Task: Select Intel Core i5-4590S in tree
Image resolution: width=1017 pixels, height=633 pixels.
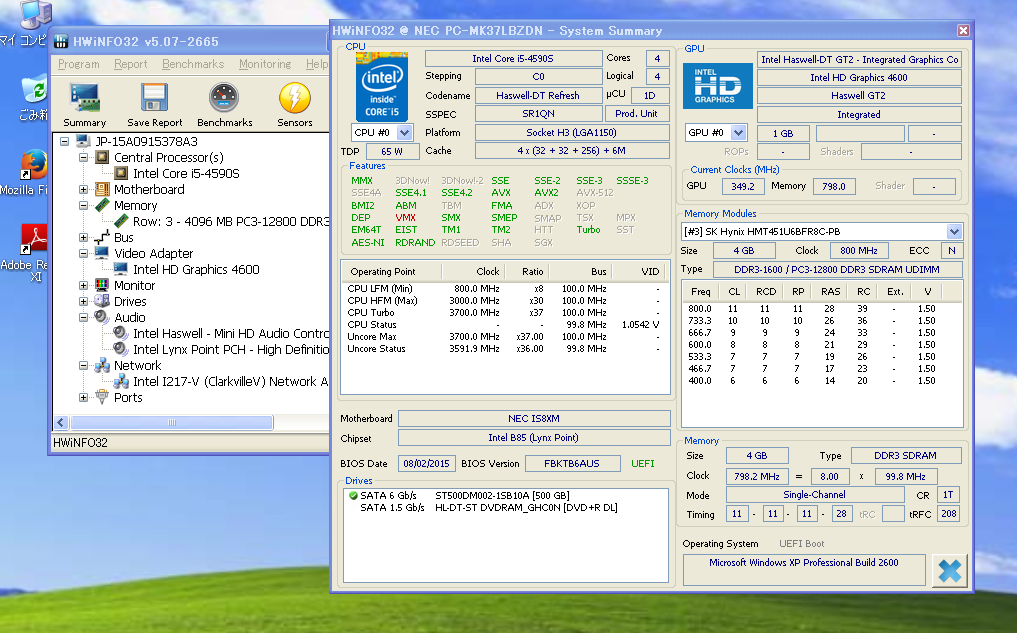Action: 186,173
